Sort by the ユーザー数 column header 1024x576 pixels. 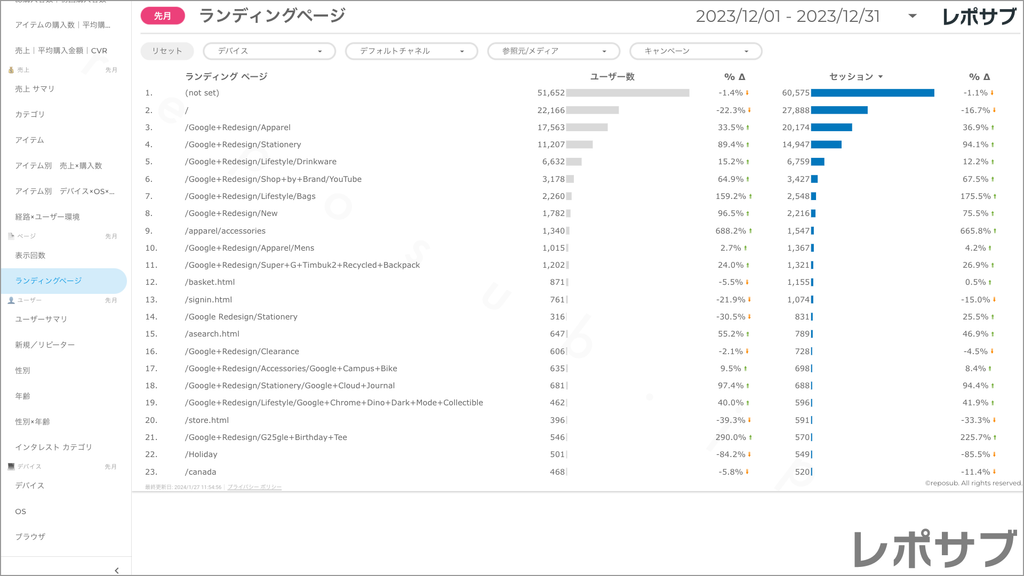coord(612,77)
